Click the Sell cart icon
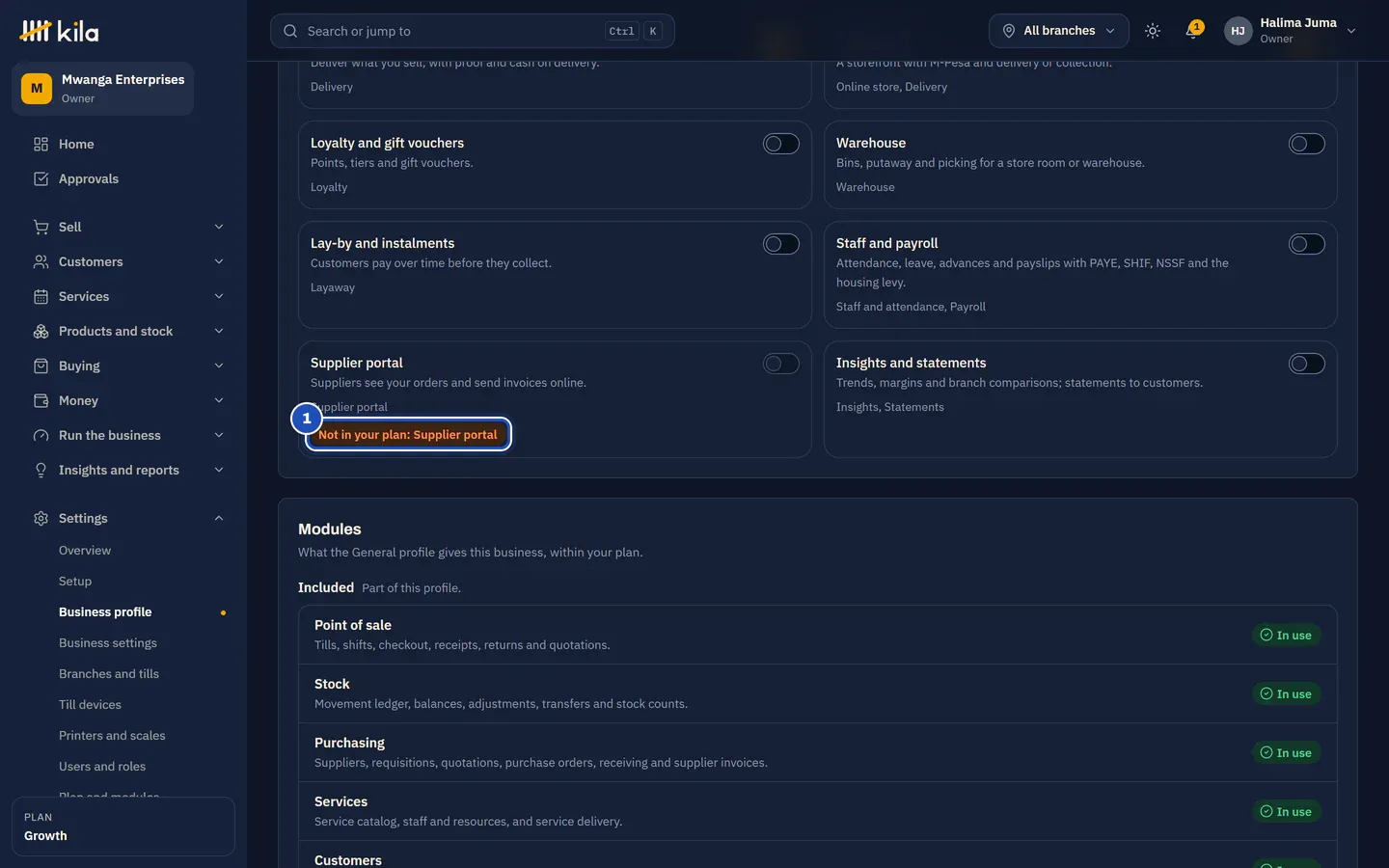This screenshot has height=868, width=1389. click(41, 227)
